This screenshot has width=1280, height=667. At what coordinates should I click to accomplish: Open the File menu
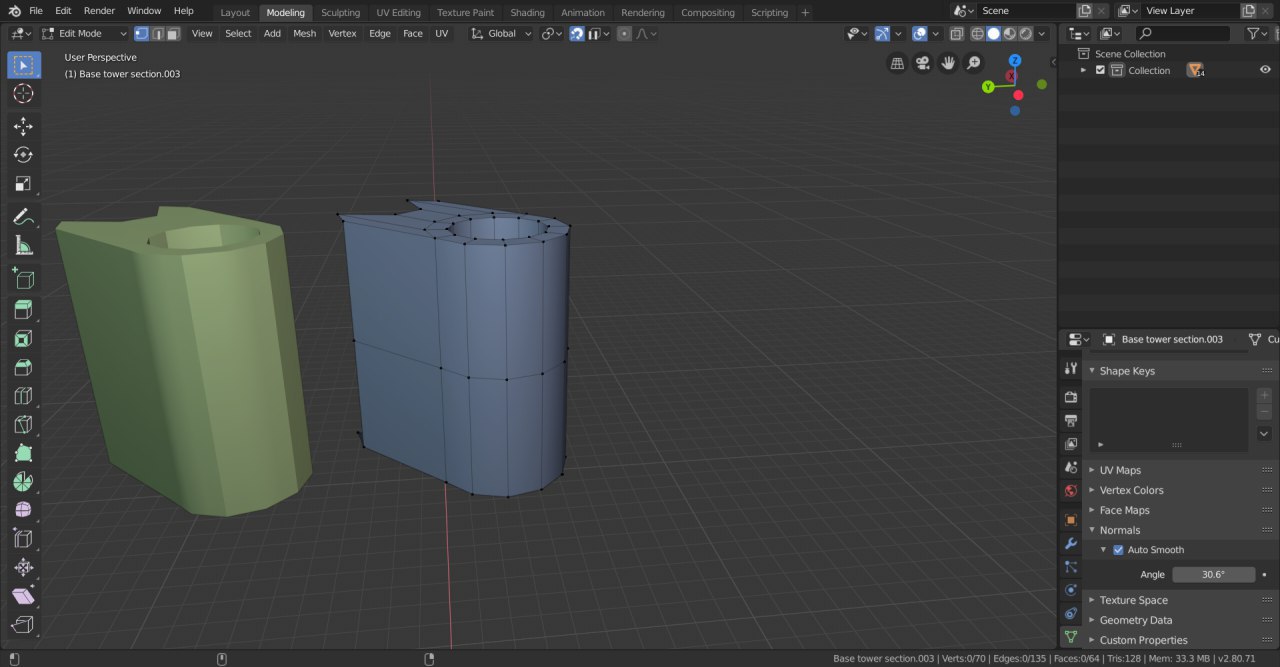(x=36, y=10)
